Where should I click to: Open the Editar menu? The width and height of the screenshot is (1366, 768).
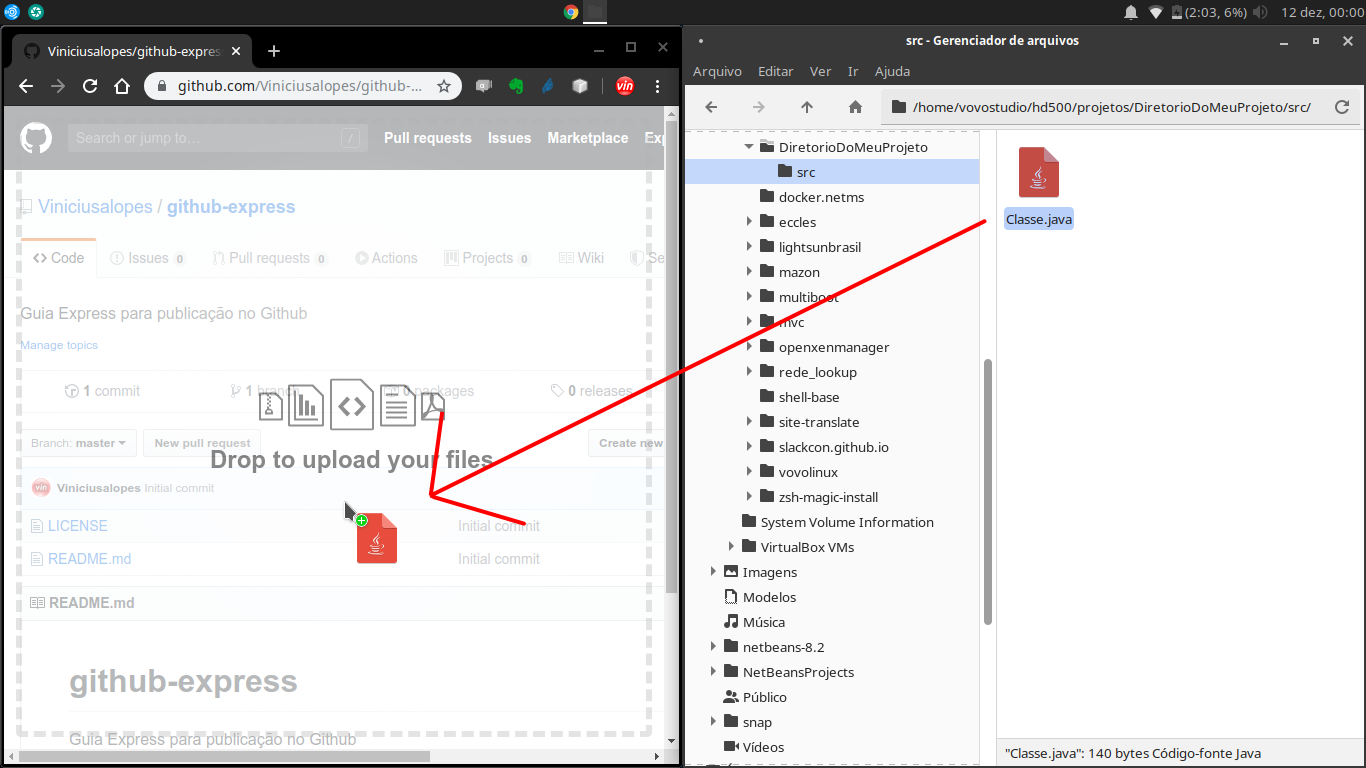[775, 71]
